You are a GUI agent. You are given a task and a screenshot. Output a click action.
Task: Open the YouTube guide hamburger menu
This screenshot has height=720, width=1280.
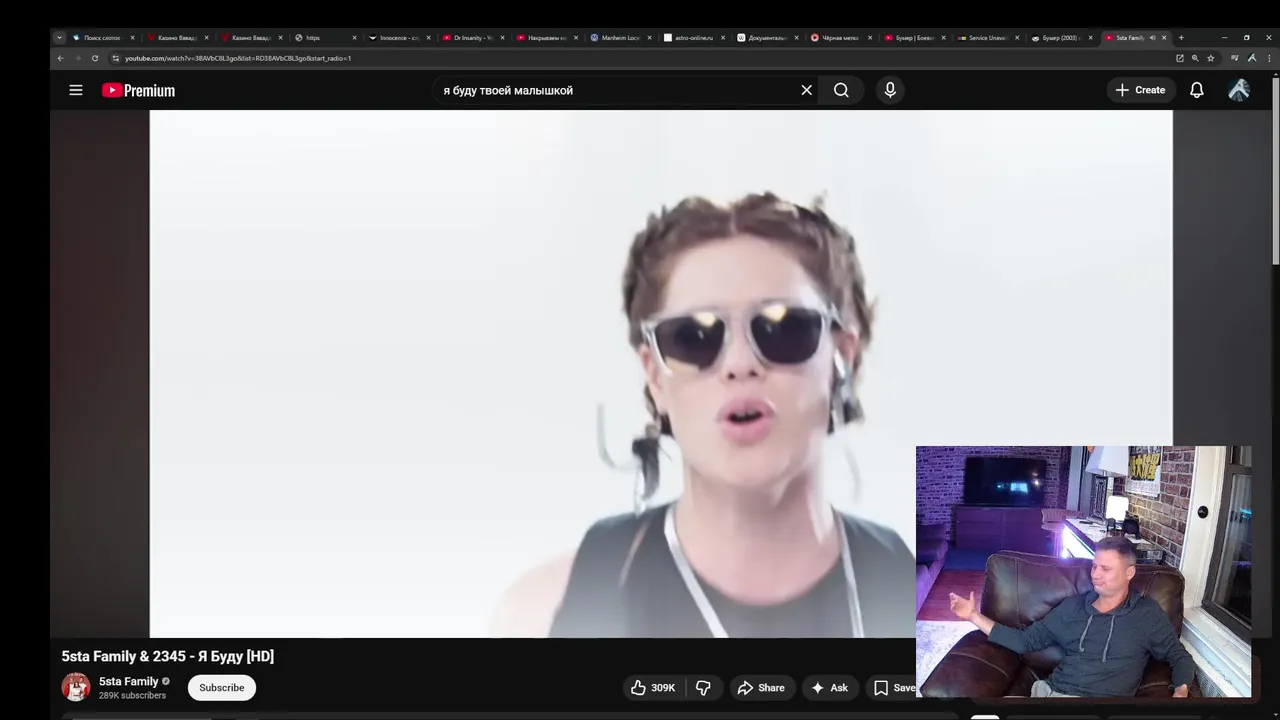(x=75, y=90)
